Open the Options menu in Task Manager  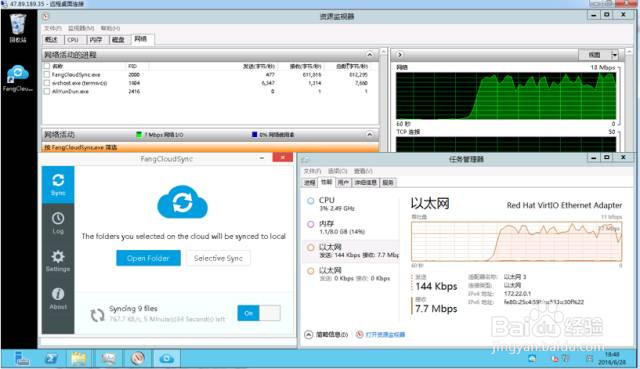(337, 171)
